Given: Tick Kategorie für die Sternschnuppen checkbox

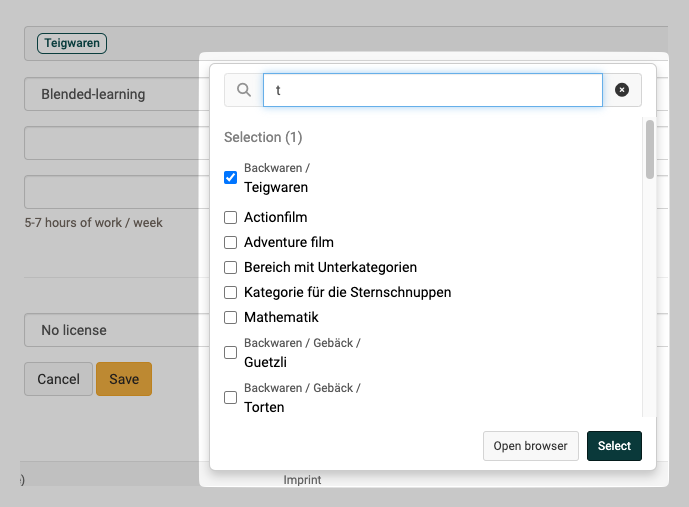Looking at the screenshot, I should click(230, 293).
